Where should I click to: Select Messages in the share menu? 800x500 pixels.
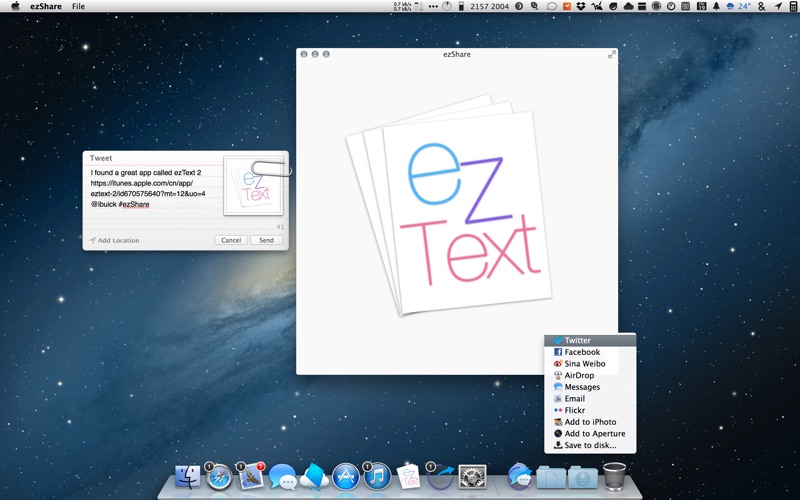tap(590, 387)
